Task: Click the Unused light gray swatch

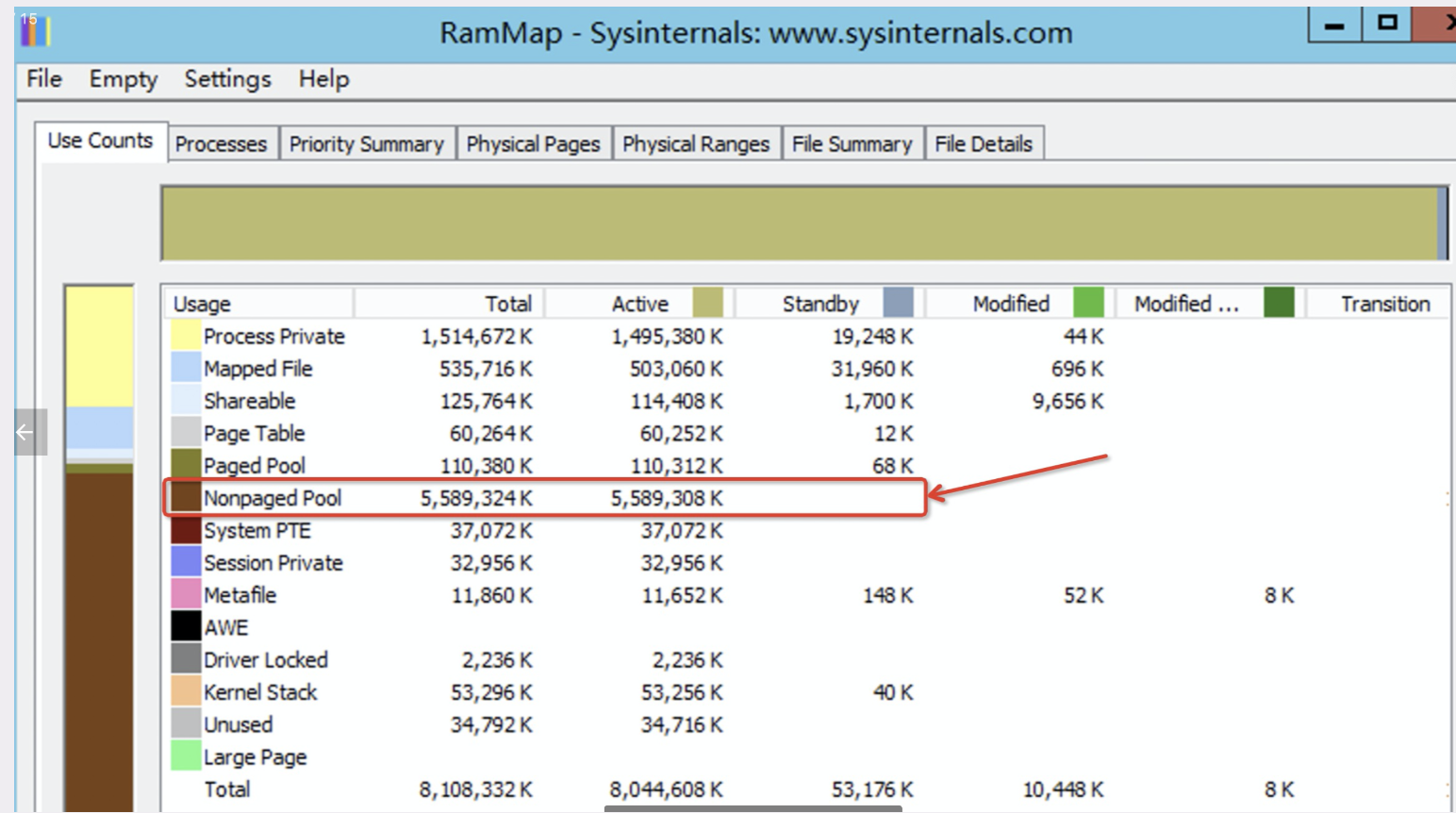Action: (186, 724)
